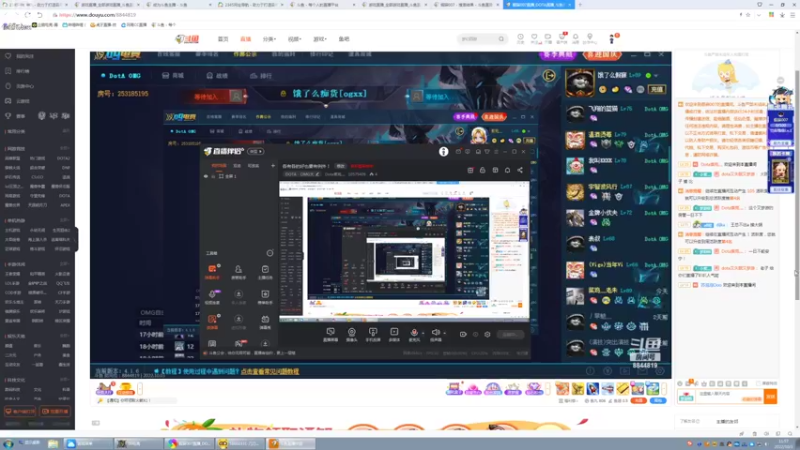Open the notification bell icon in Douyu header
Image resolution: width=800 pixels, height=450 pixels.
pyautogui.click(x=575, y=37)
